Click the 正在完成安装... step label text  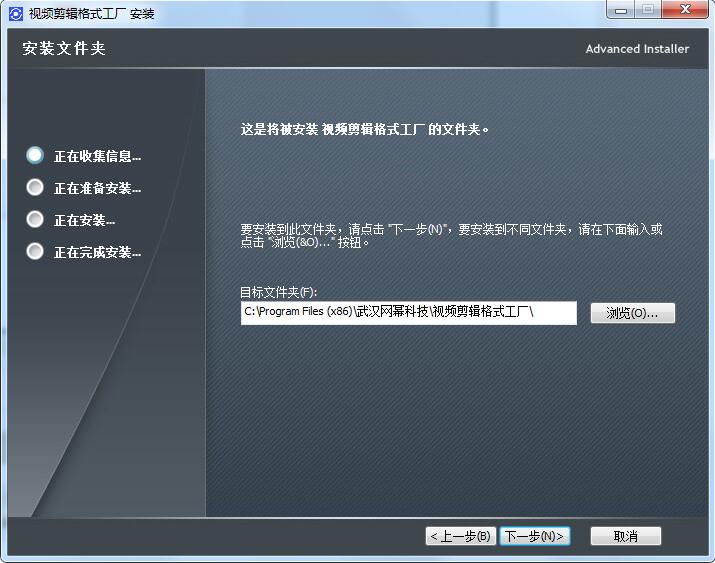click(97, 252)
